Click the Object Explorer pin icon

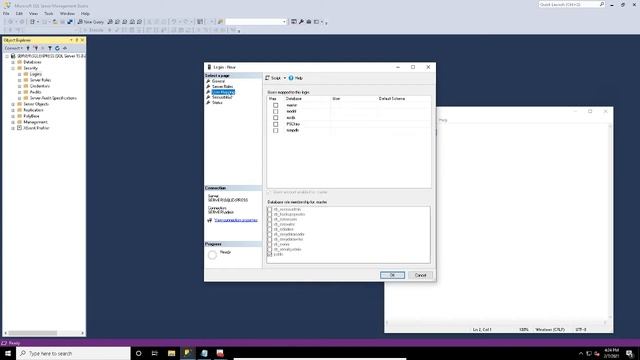77,40
